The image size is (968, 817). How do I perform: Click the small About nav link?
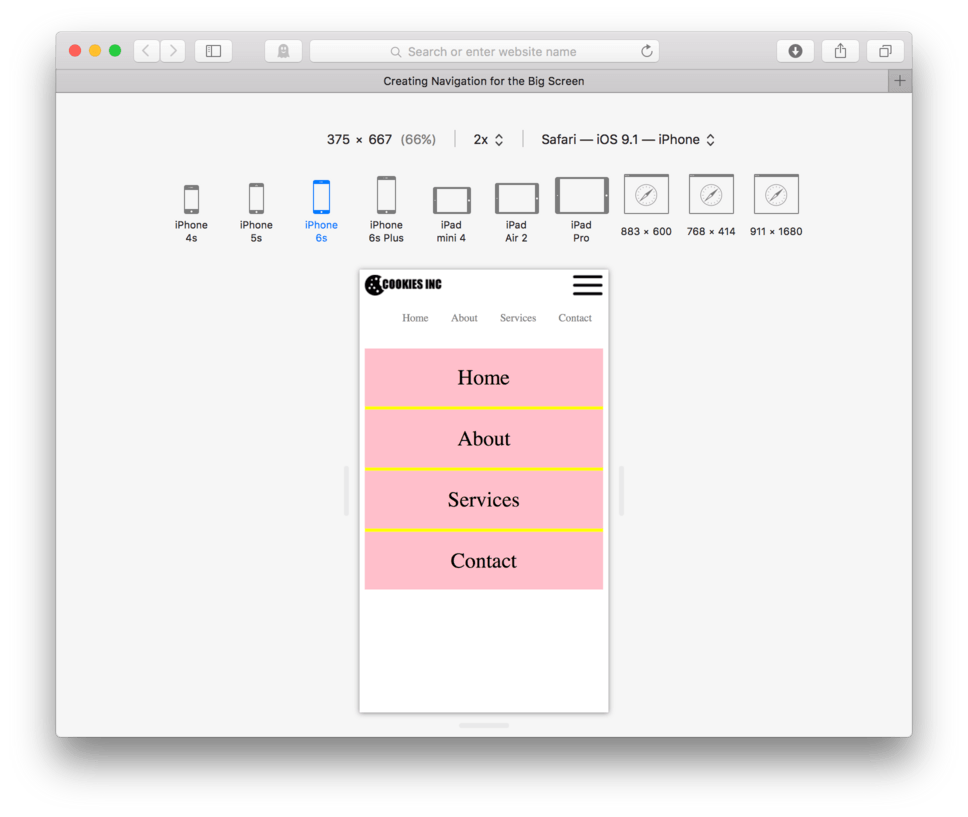464,318
